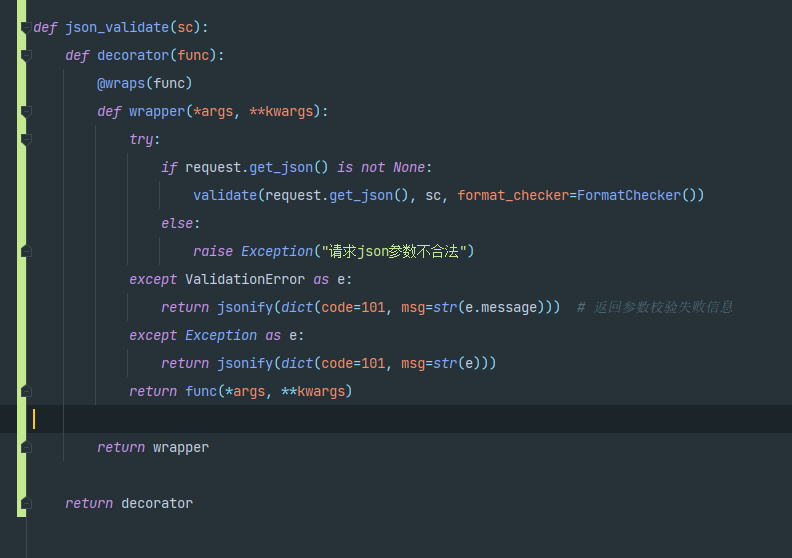Image resolution: width=792 pixels, height=558 pixels.
Task: Click ValidationError in the except clause
Action: point(245,279)
